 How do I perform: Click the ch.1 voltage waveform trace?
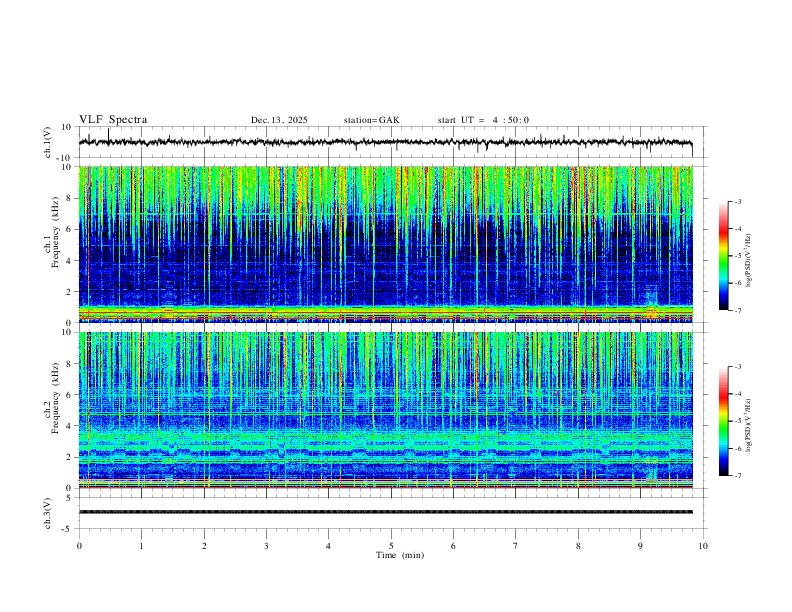[x=385, y=142]
